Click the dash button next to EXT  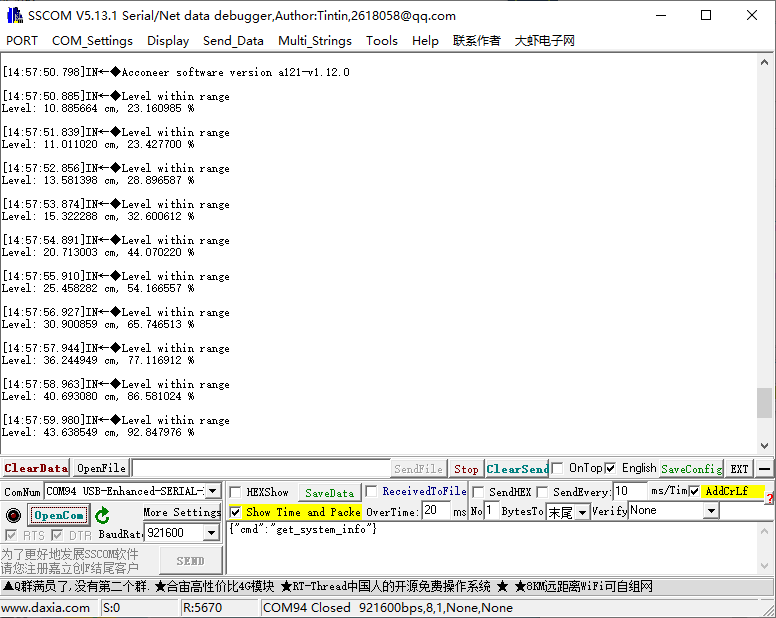pyautogui.click(x=764, y=468)
